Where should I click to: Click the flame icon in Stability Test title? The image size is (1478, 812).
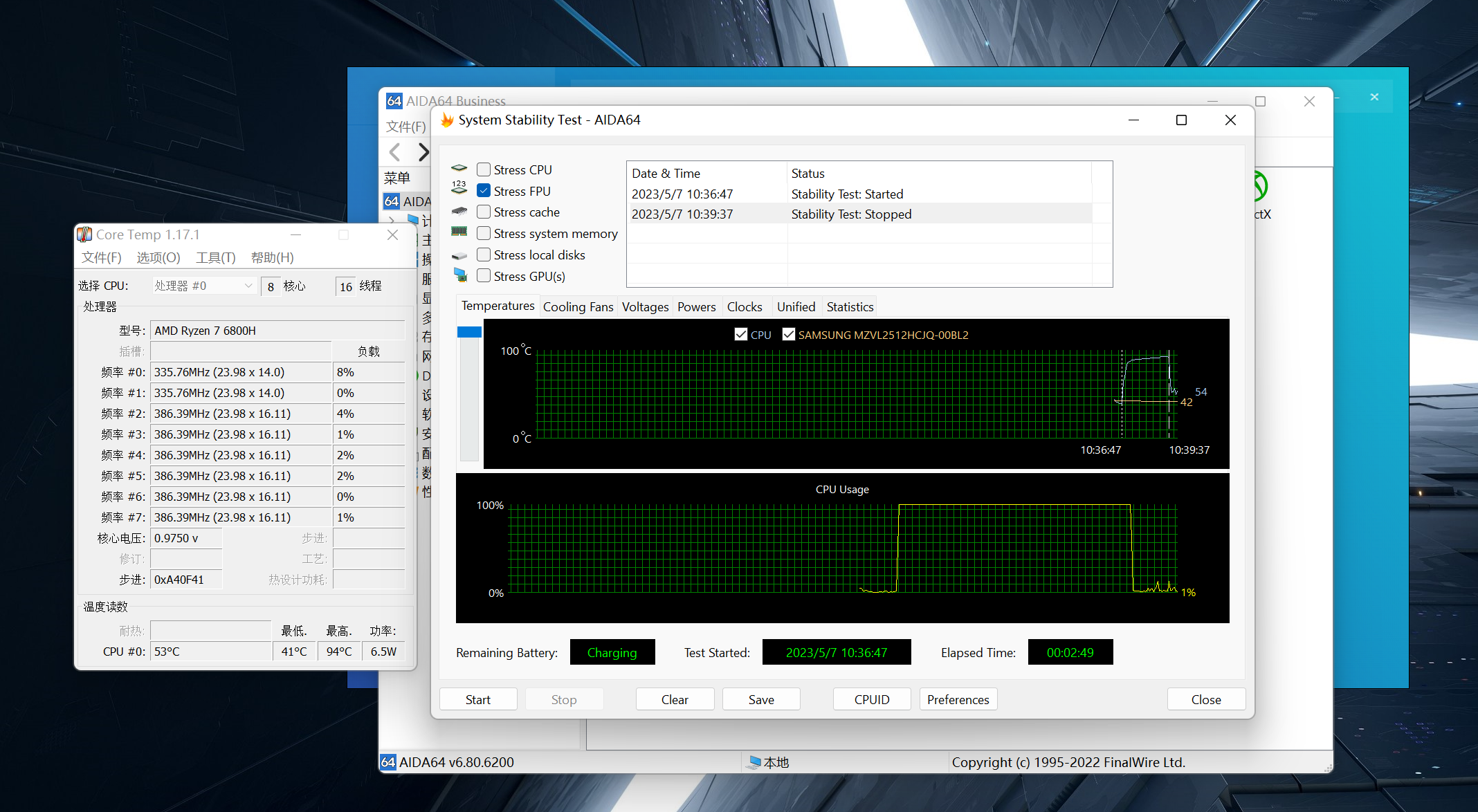pos(447,120)
